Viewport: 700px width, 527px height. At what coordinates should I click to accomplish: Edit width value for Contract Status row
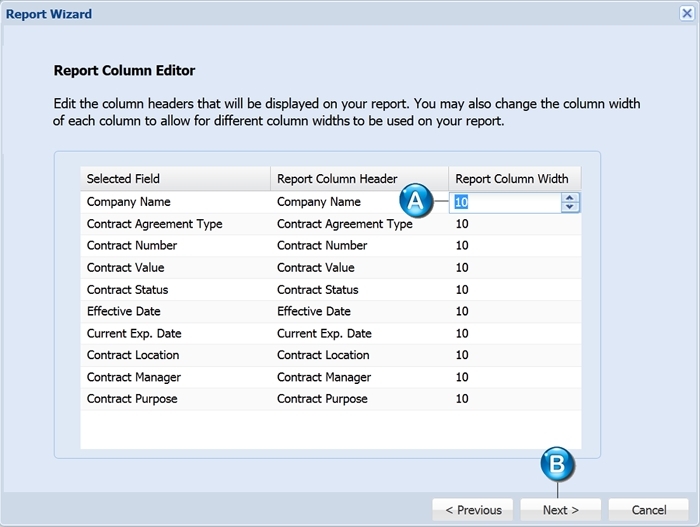515,289
